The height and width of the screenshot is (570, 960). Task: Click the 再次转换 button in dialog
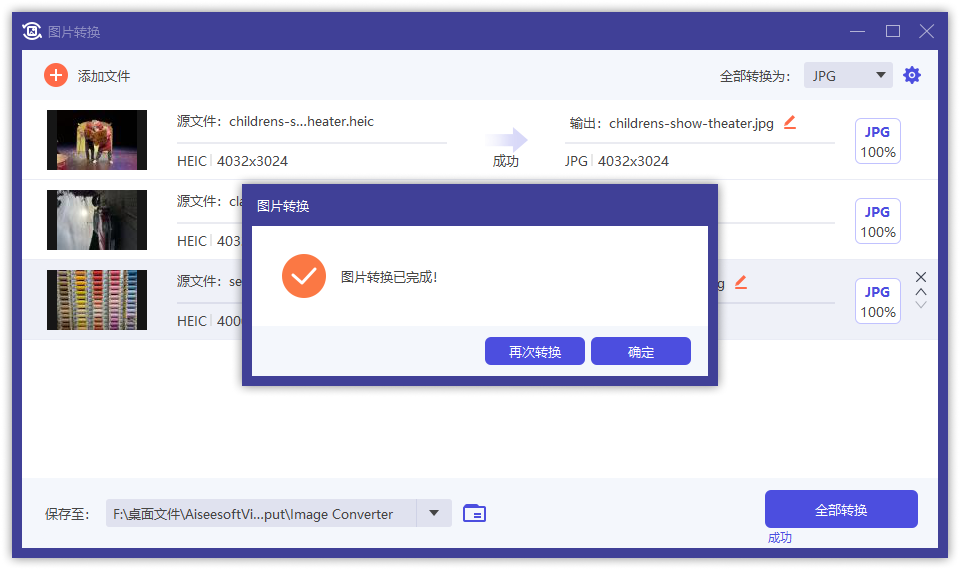point(534,351)
